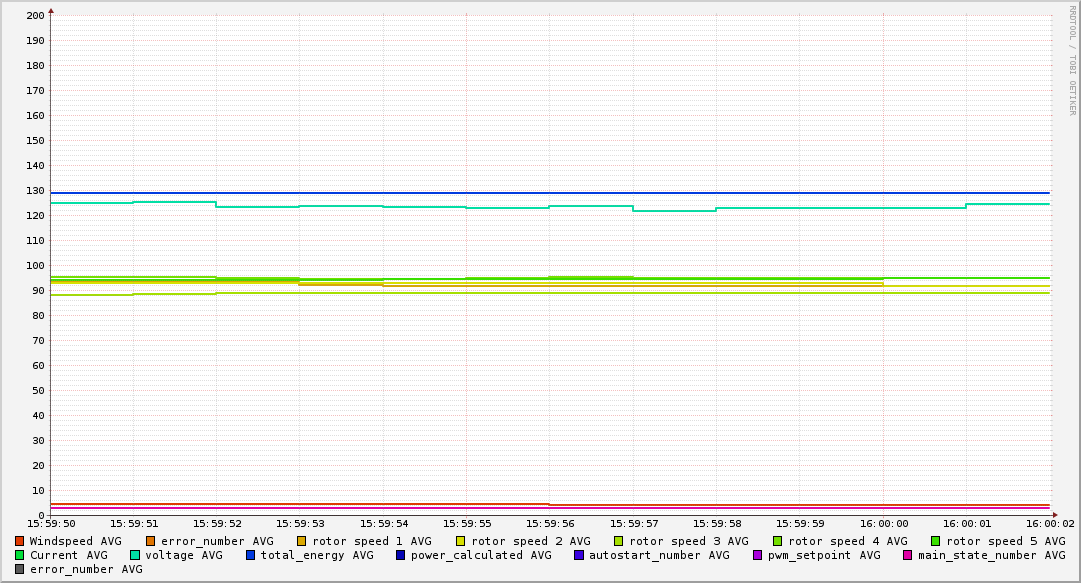Click the 15:59:55 time axis label
Image resolution: width=1081 pixels, height=583 pixels.
pyautogui.click(x=466, y=523)
